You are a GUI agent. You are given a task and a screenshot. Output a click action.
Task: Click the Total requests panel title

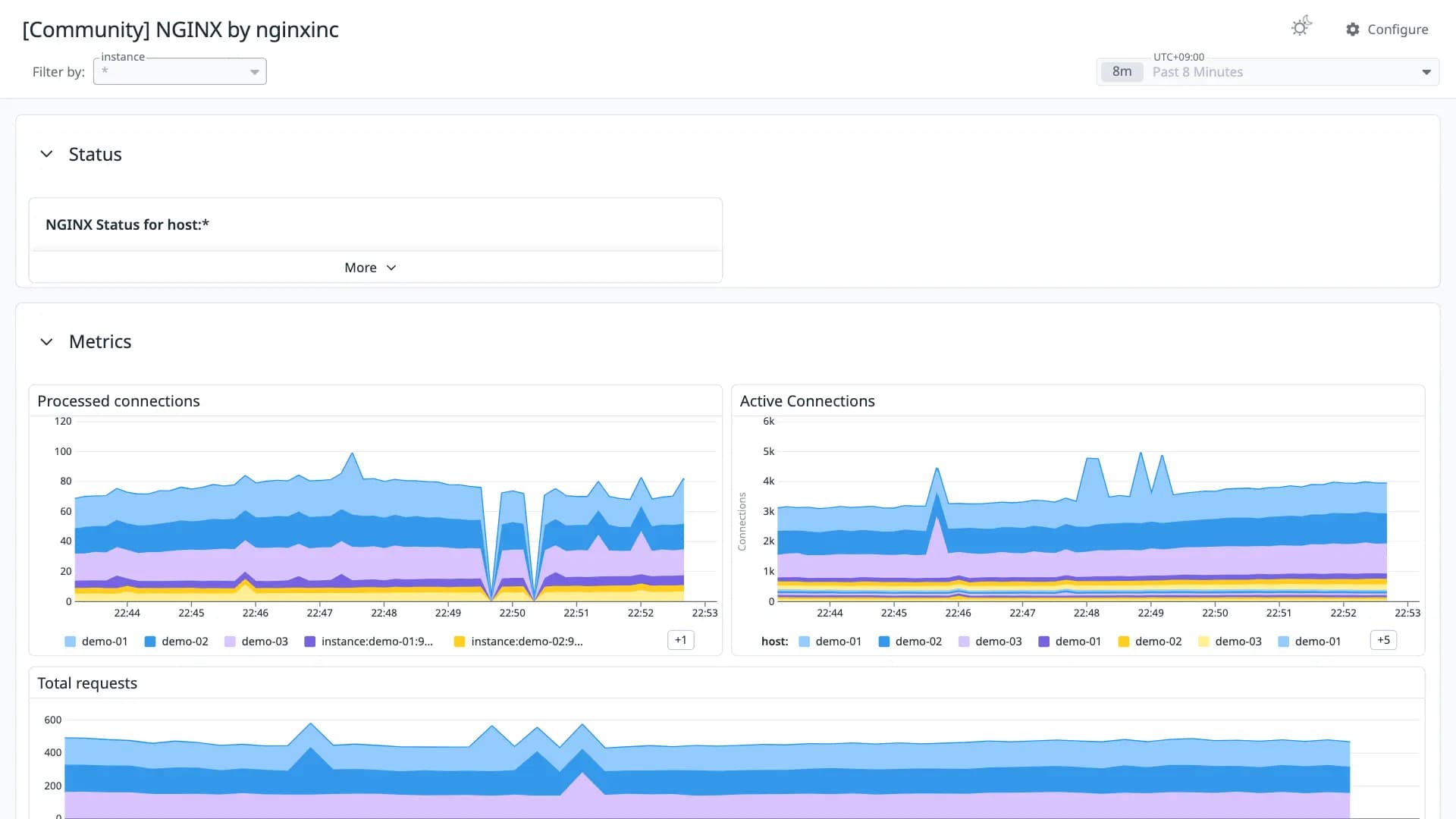(x=87, y=683)
